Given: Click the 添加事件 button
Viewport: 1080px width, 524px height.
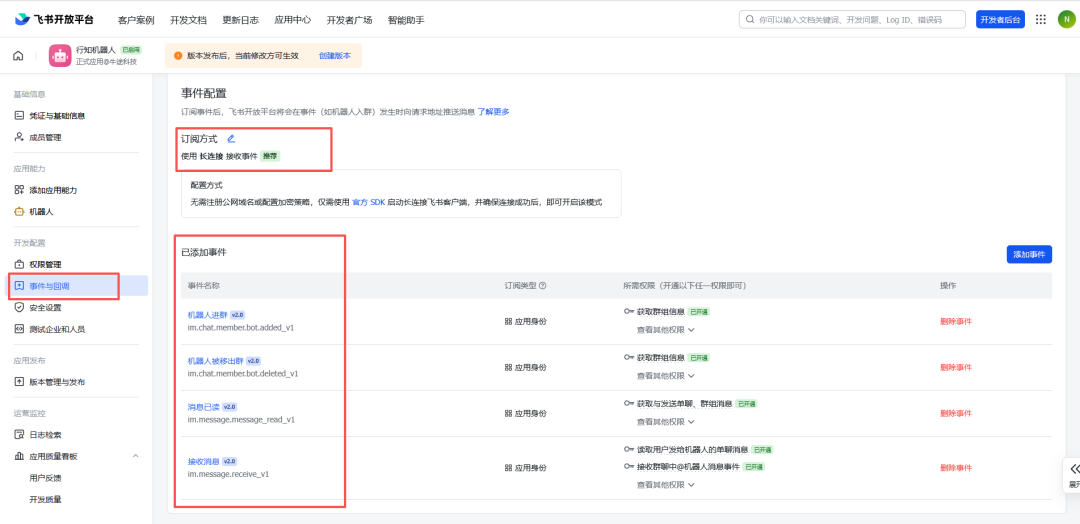Looking at the screenshot, I should pyautogui.click(x=1029, y=254).
